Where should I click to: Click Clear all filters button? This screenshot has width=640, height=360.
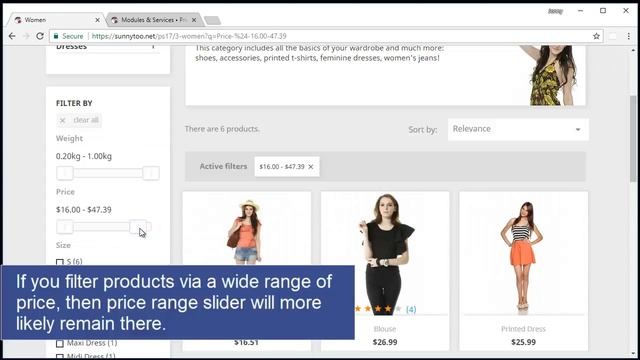tap(79, 120)
